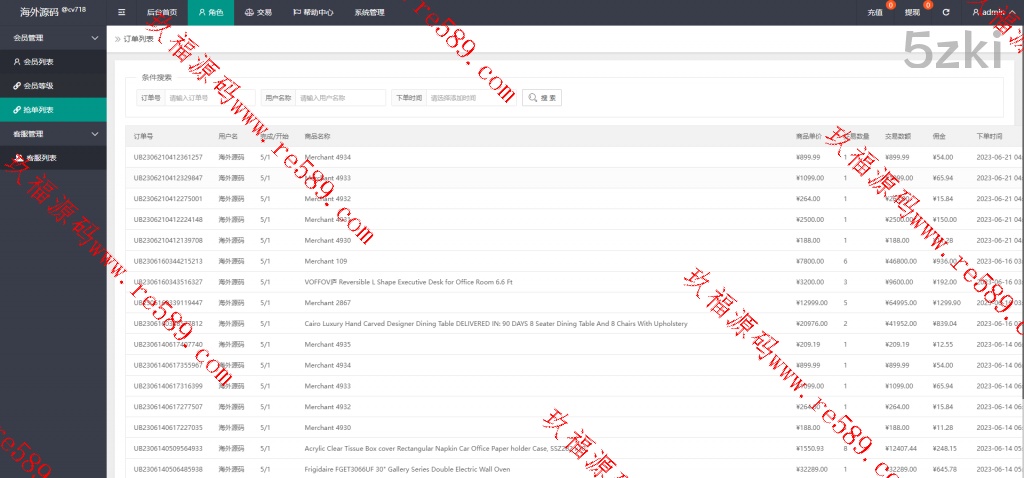Switch to the 后台首页 tab

pos(161,12)
